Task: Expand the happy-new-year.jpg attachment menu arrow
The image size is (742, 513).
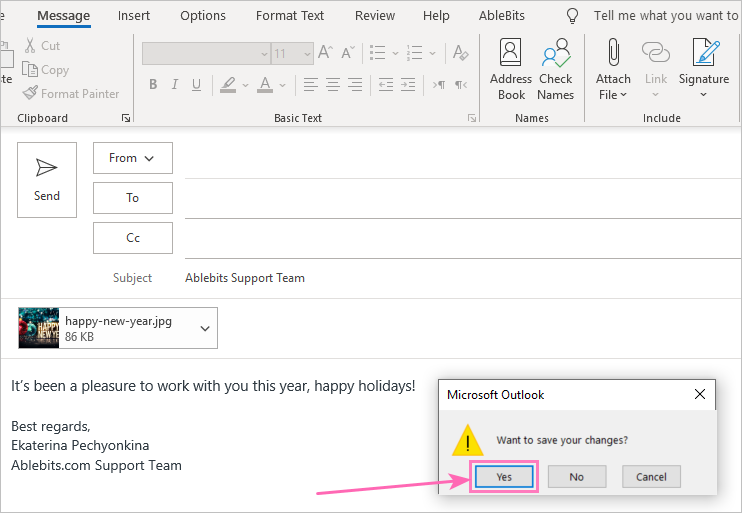Action: pyautogui.click(x=205, y=328)
